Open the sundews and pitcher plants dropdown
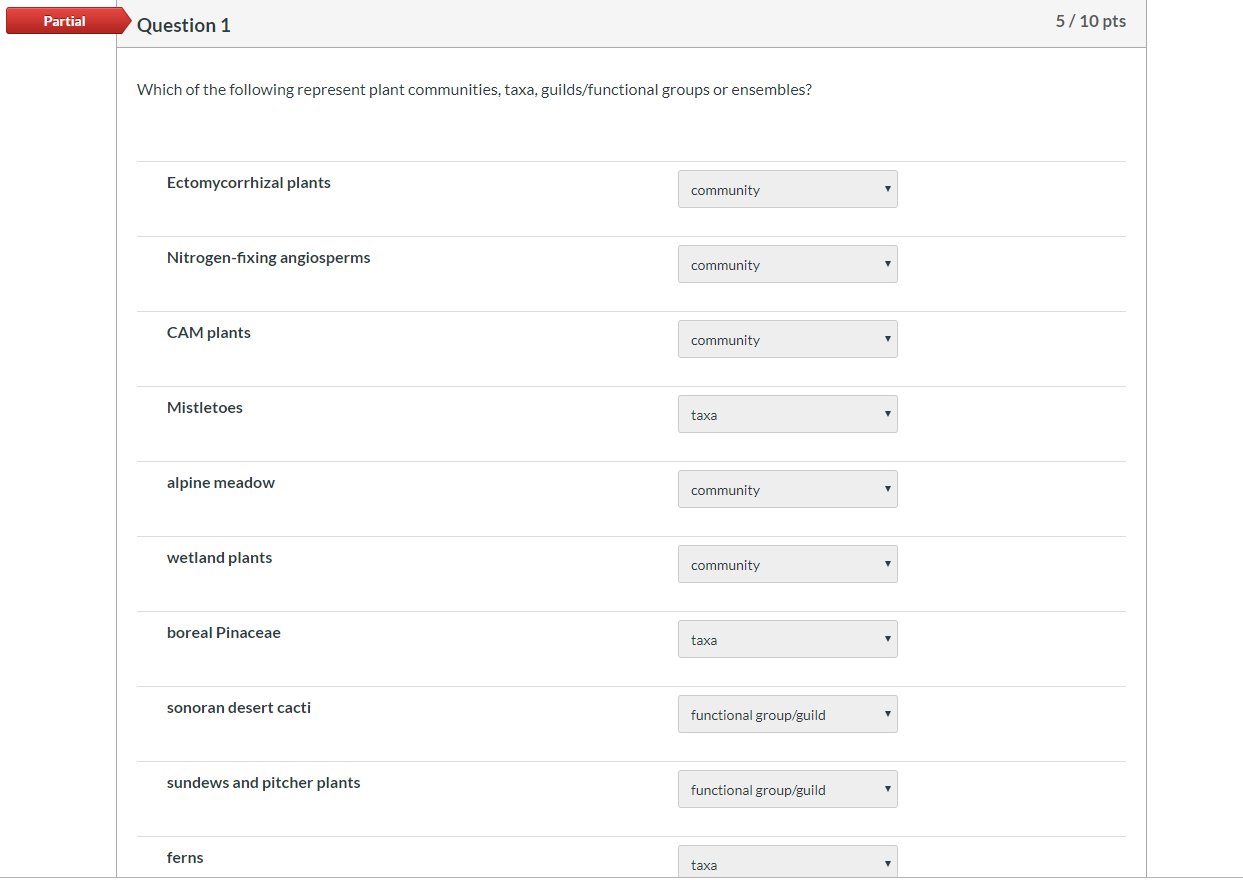Screen dimensions: 1243x880 click(x=788, y=789)
